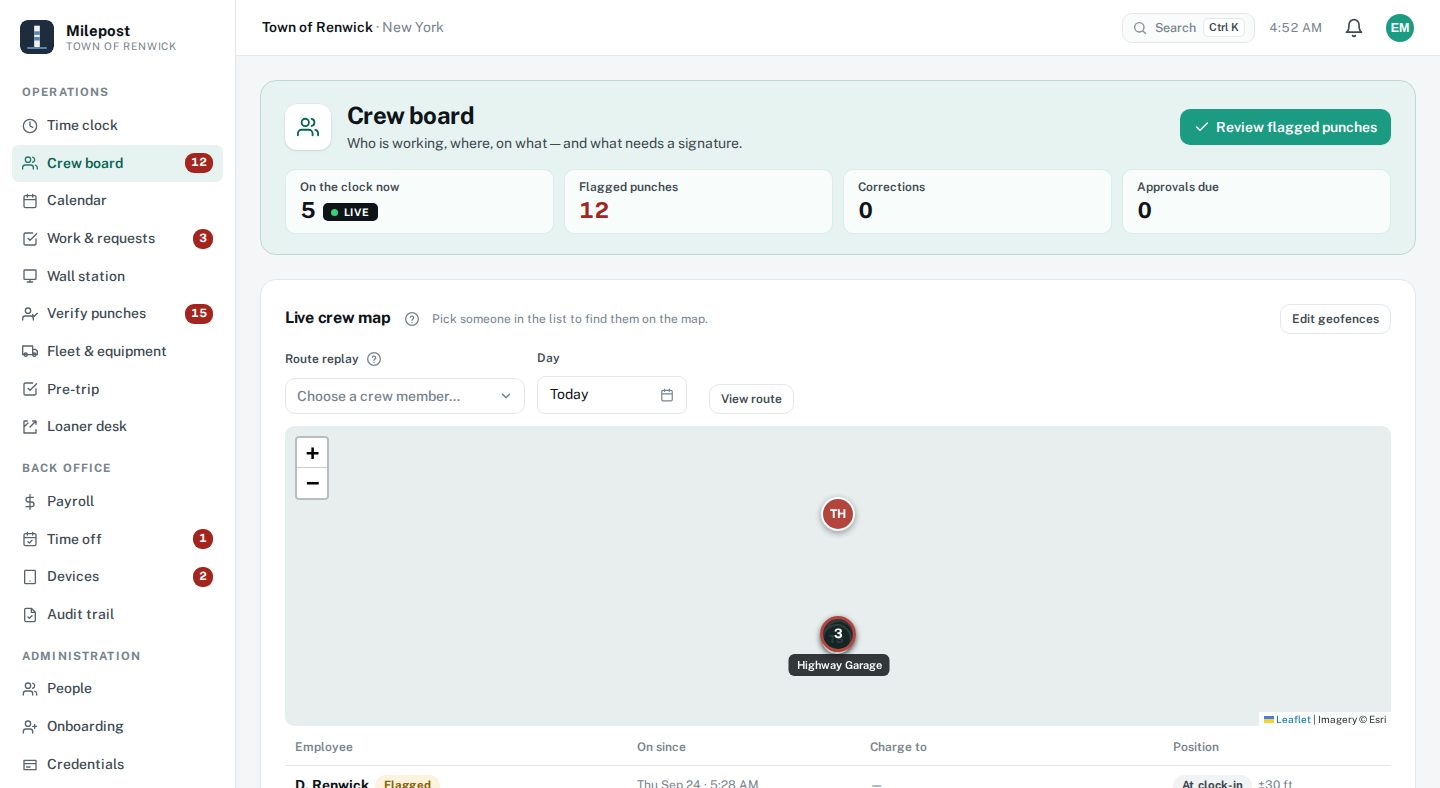Open the notifications bell
The width and height of the screenshot is (1440, 788).
[x=1354, y=28]
